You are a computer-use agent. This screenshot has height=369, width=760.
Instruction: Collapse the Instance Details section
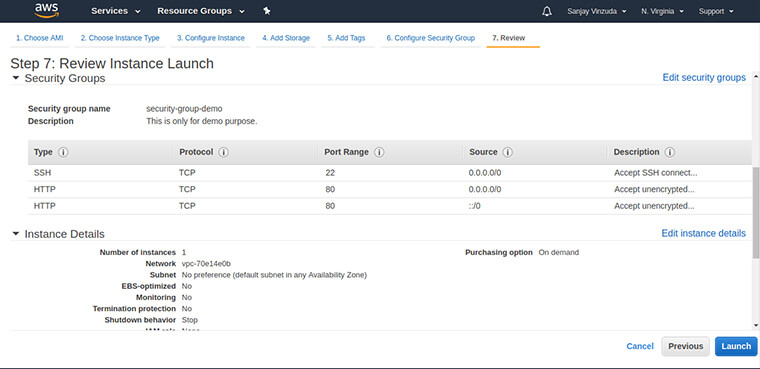pos(16,234)
